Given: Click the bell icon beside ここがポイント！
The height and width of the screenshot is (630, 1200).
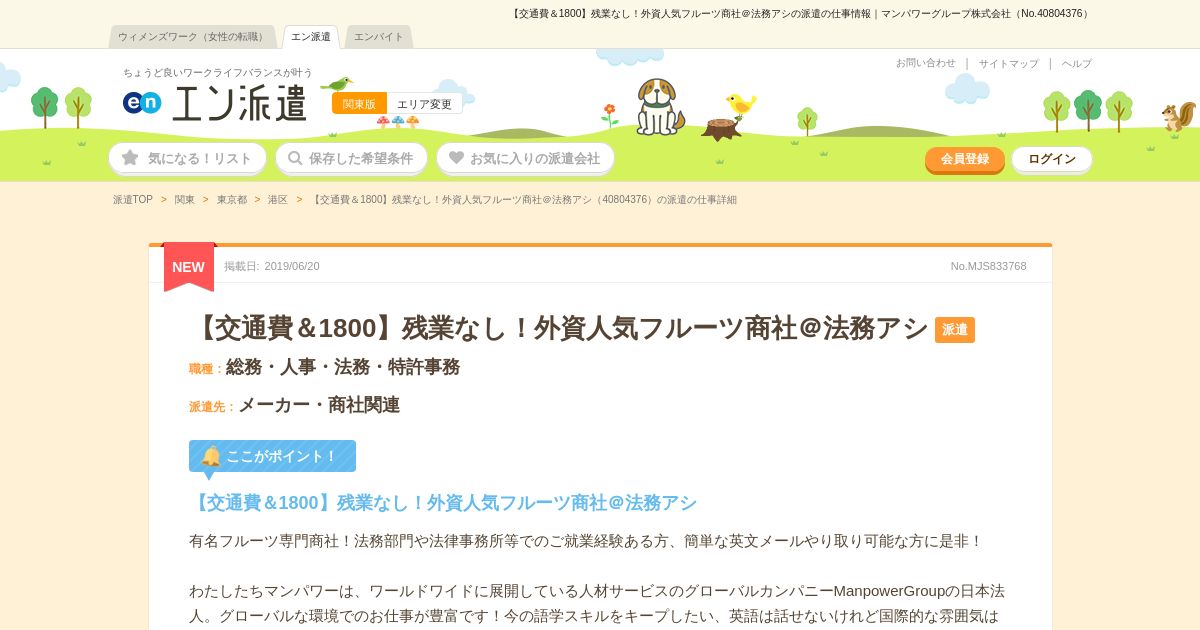Looking at the screenshot, I should pos(211,456).
